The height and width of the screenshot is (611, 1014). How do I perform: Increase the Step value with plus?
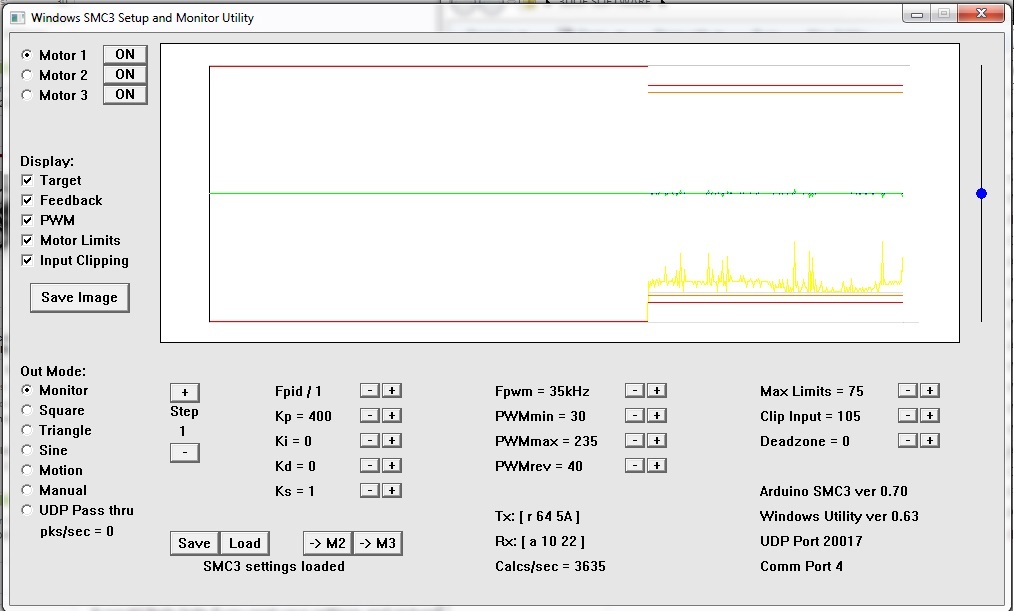[185, 392]
